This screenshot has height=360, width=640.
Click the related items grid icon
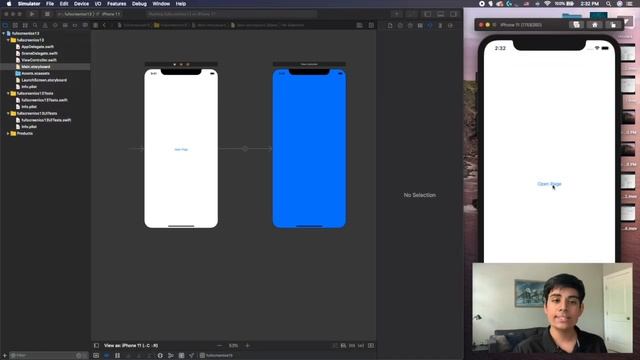96,25
